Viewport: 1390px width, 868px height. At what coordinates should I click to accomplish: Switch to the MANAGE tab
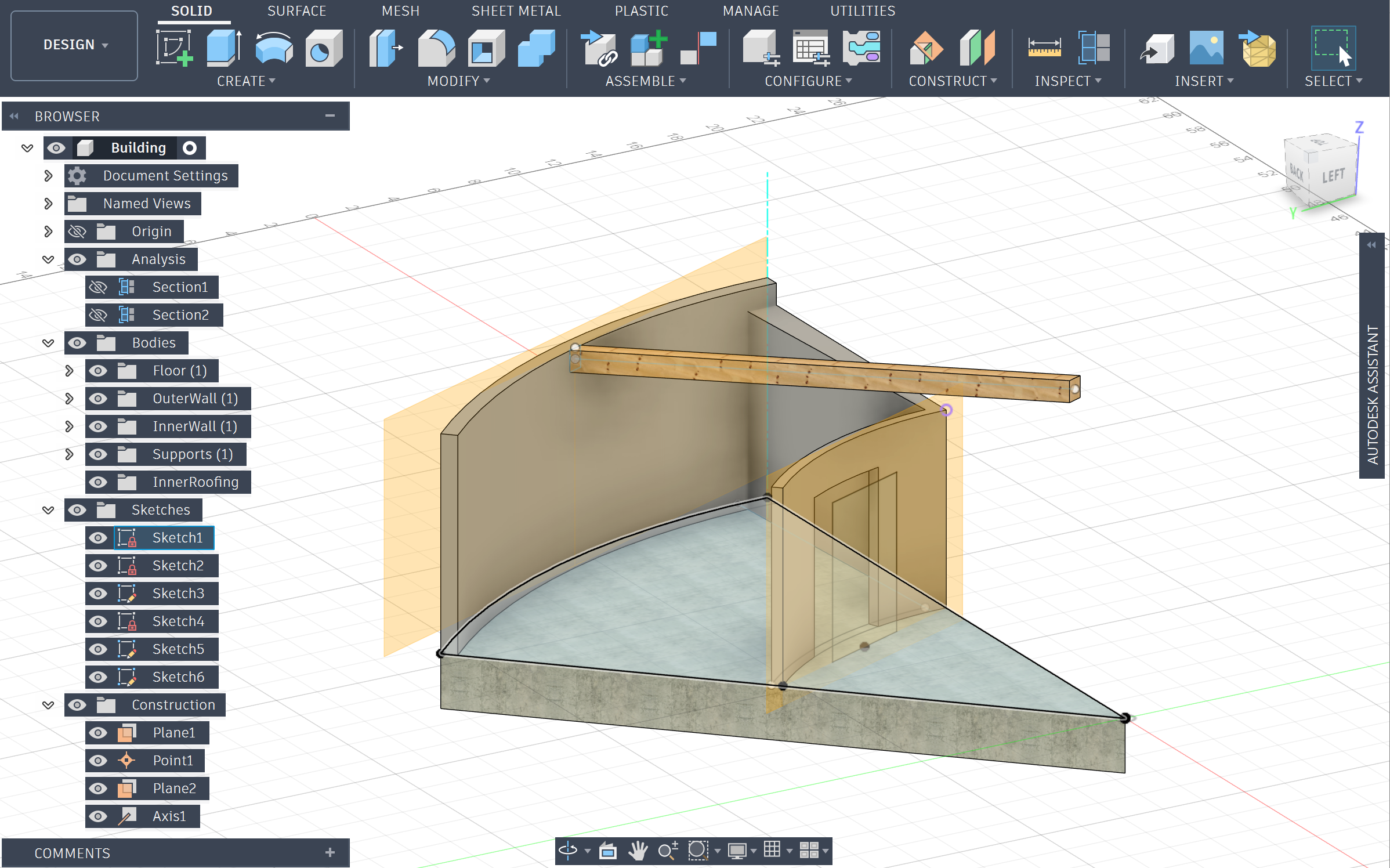tap(751, 11)
